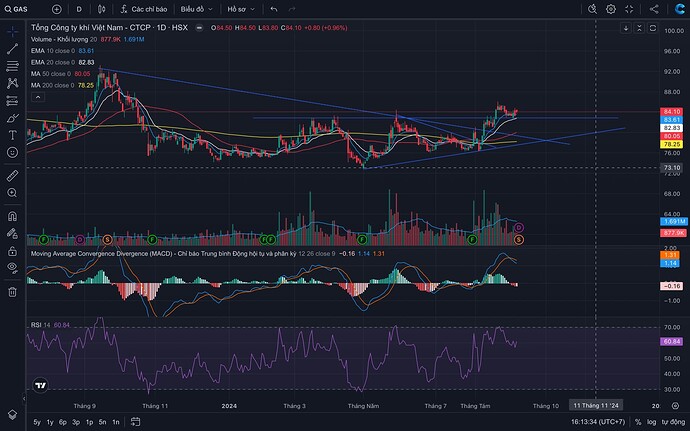
Task: Click the 84.10 price label
Action: pyautogui.click(x=672, y=112)
